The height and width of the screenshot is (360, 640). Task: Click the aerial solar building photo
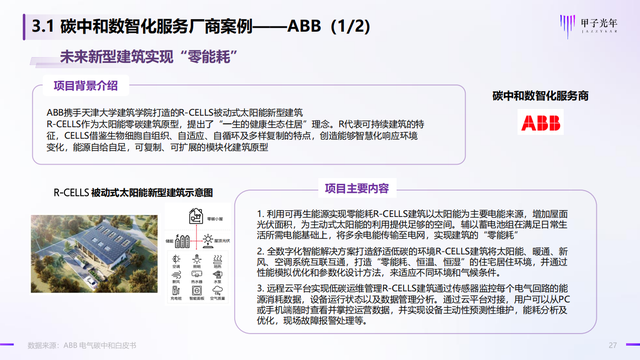coord(94,254)
